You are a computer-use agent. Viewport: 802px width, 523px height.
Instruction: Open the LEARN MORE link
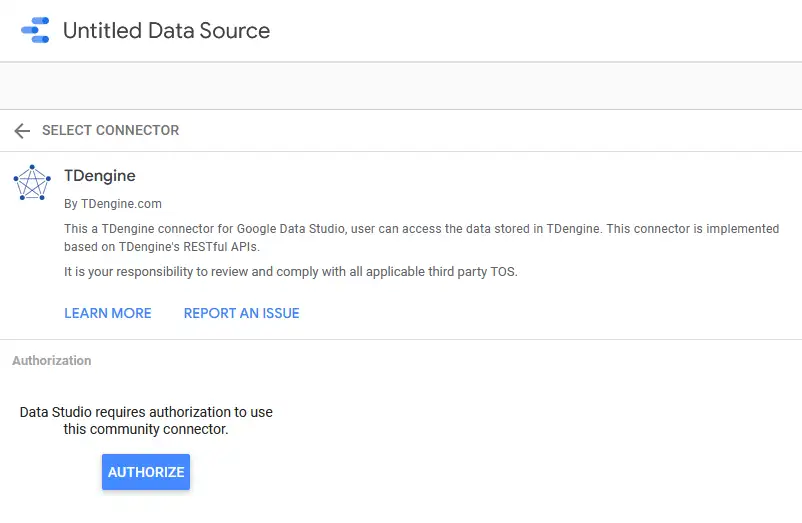click(108, 313)
